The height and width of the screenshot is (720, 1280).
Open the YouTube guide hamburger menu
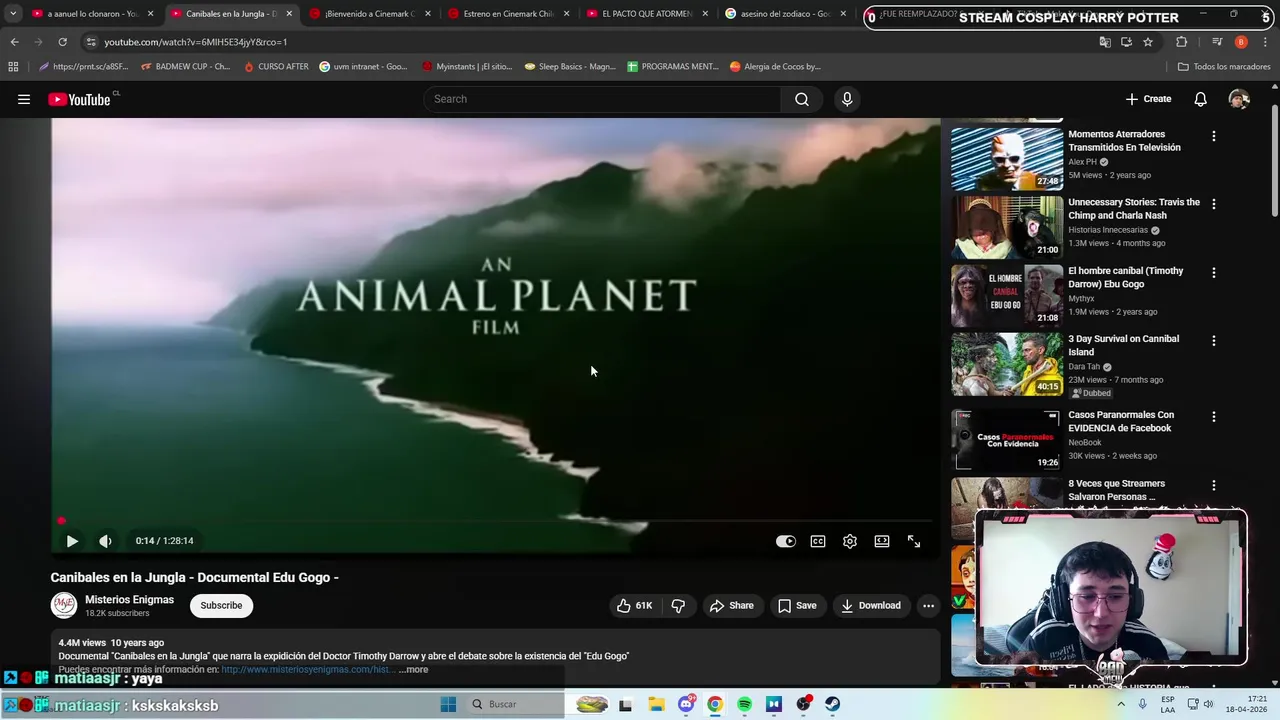pyautogui.click(x=24, y=99)
